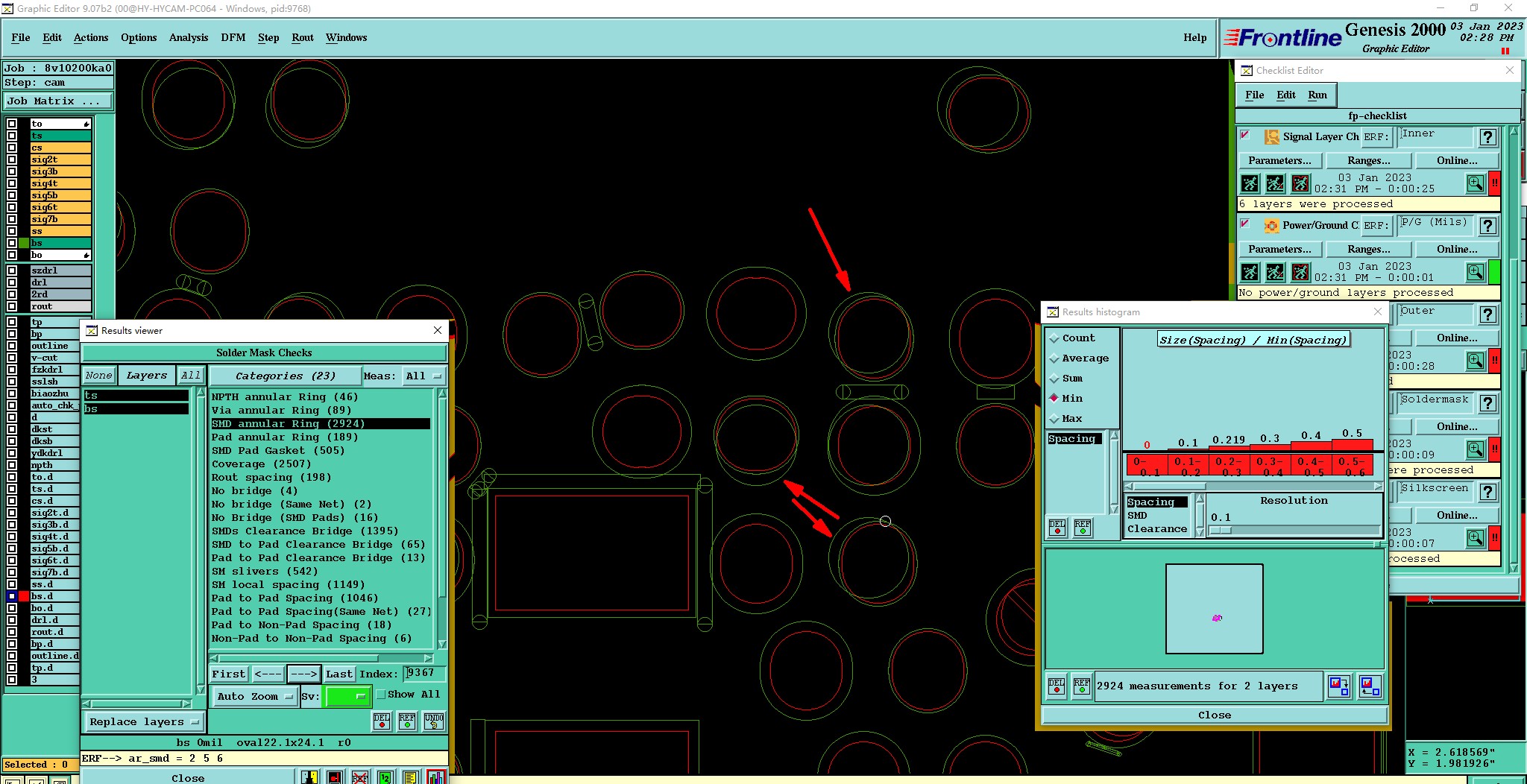Click the DEL icon in Results viewer
Image resolution: width=1527 pixels, height=784 pixels.
click(382, 721)
